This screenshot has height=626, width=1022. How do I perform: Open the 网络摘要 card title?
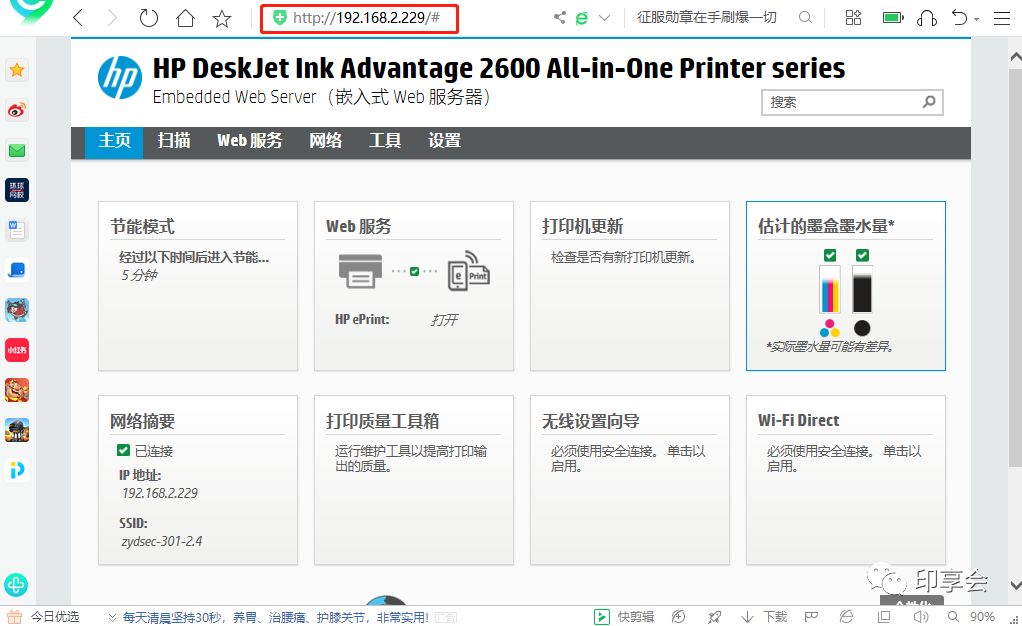click(x=142, y=421)
